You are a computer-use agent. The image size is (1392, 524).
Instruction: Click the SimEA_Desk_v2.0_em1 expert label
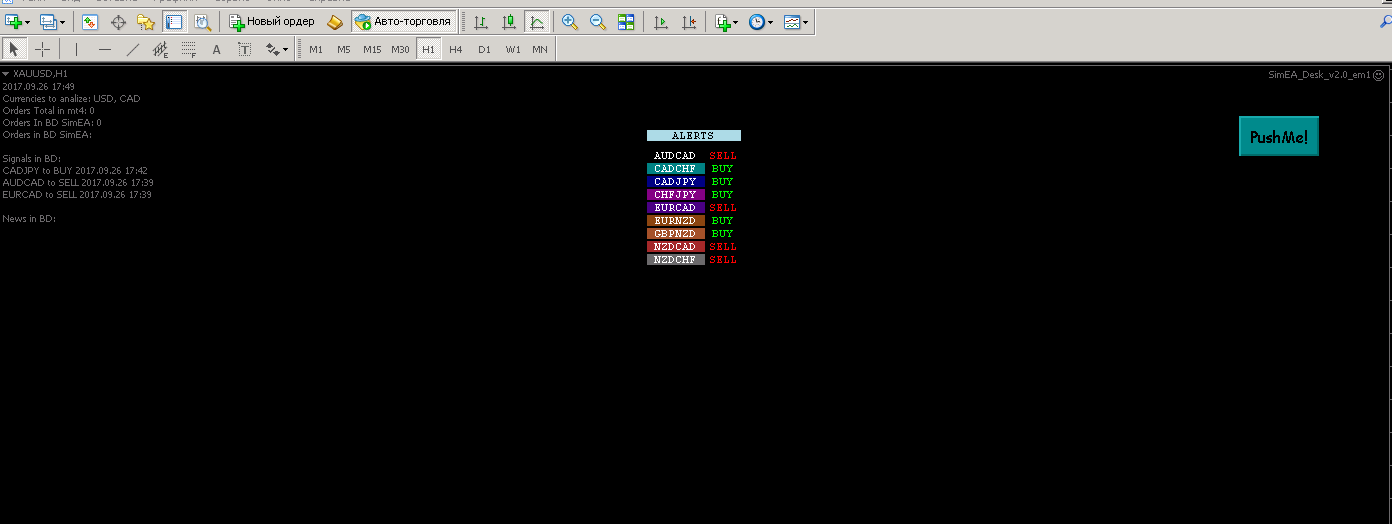[x=1320, y=75]
